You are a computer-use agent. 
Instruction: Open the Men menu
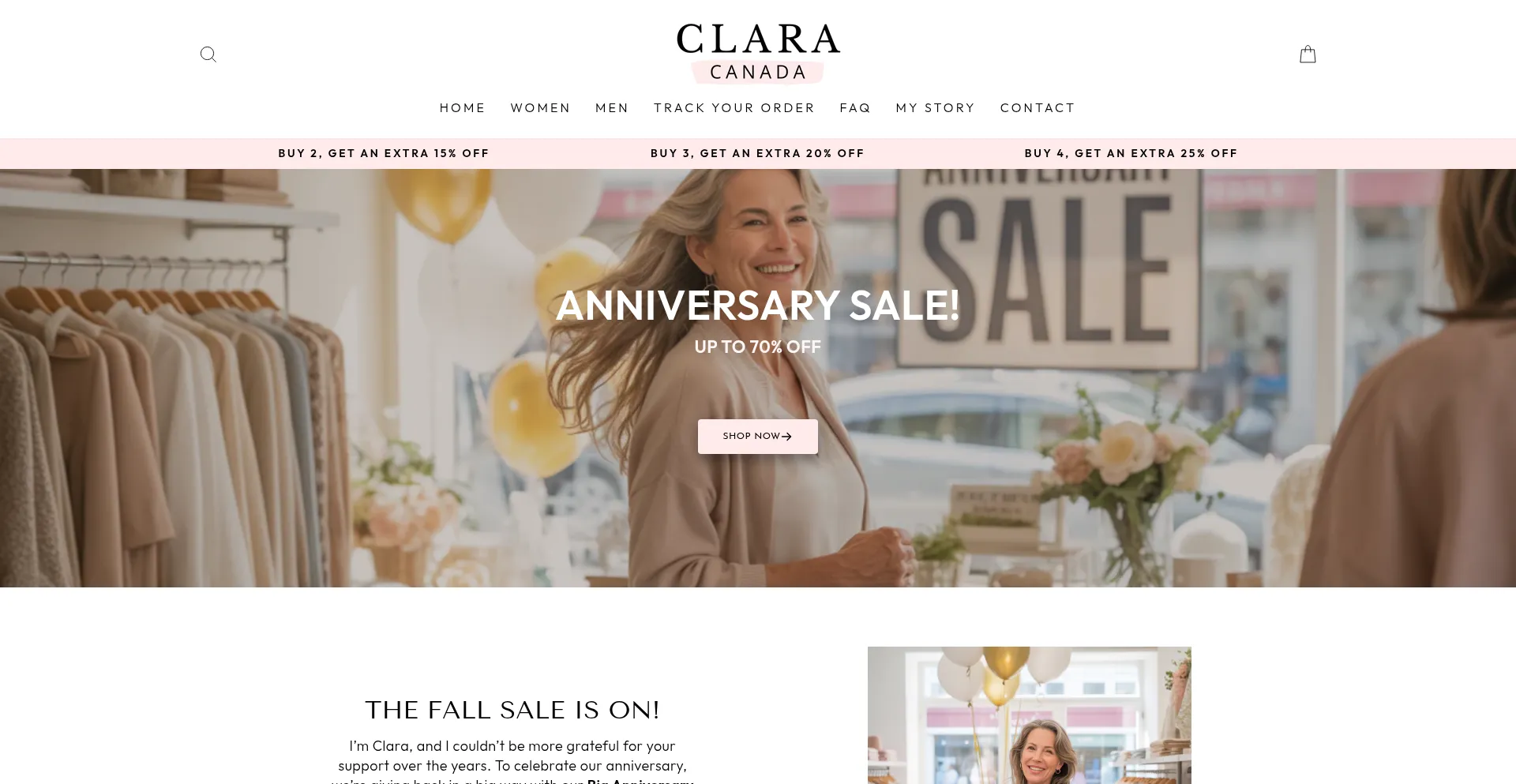612,108
